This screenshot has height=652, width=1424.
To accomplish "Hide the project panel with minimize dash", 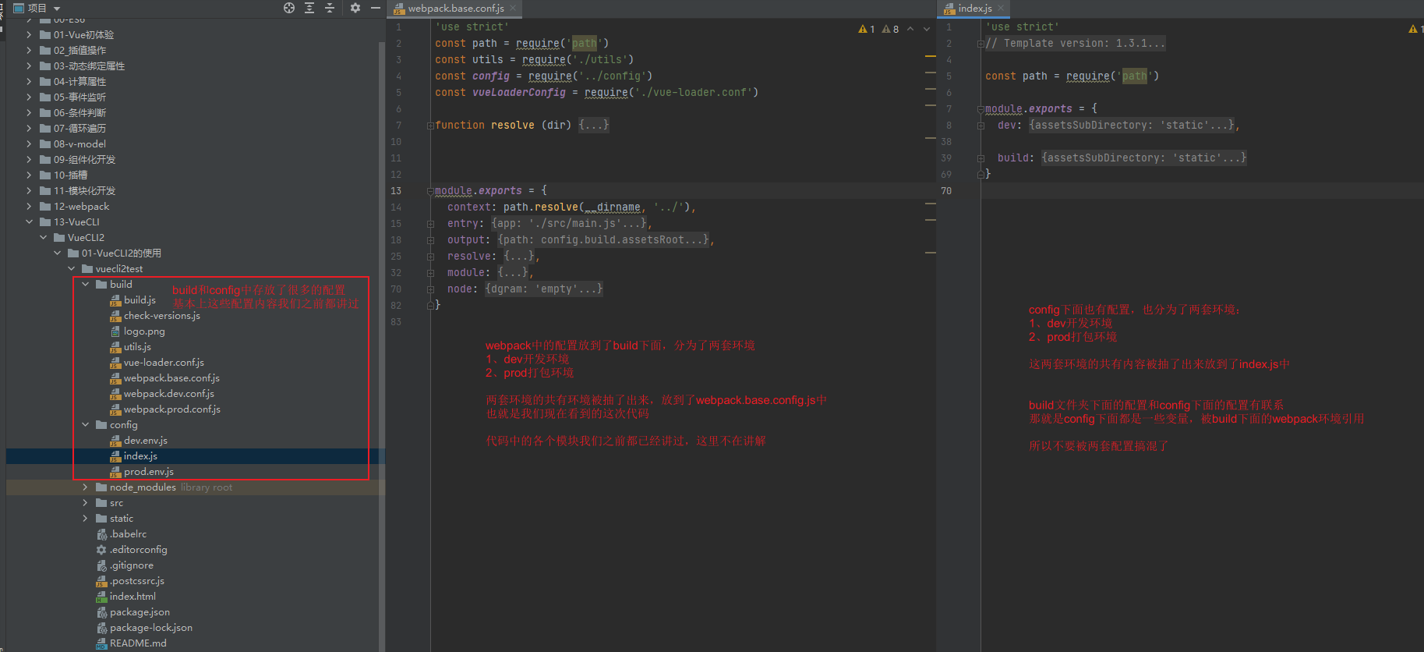I will click(375, 8).
